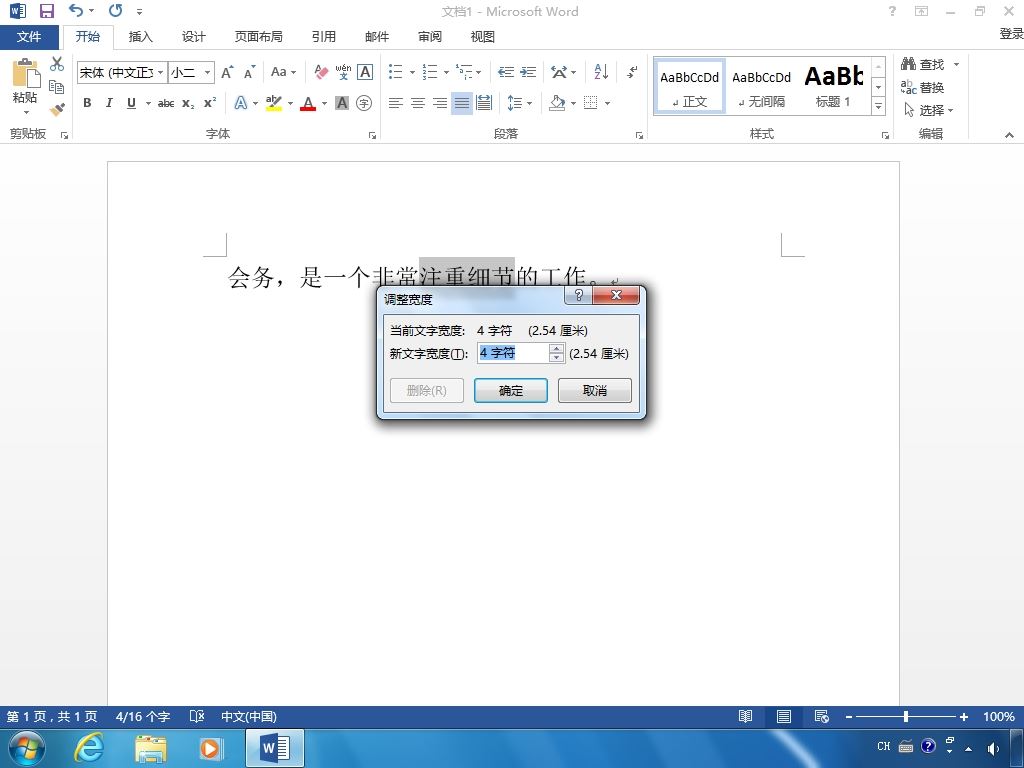Click the line spacing icon
Image resolution: width=1024 pixels, height=768 pixels.
click(x=515, y=103)
